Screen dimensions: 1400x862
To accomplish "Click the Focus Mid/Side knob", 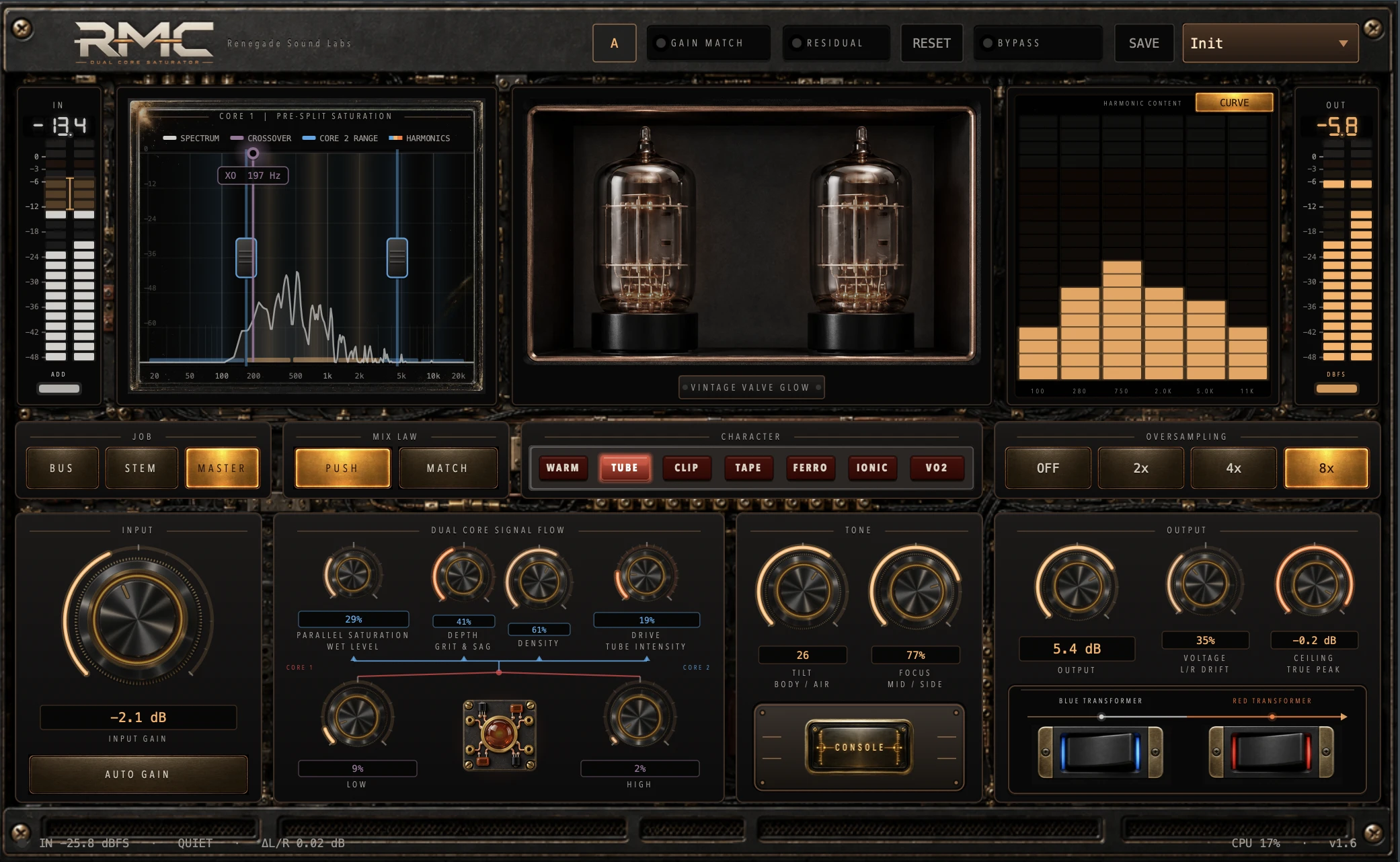I will pyautogui.click(x=915, y=590).
